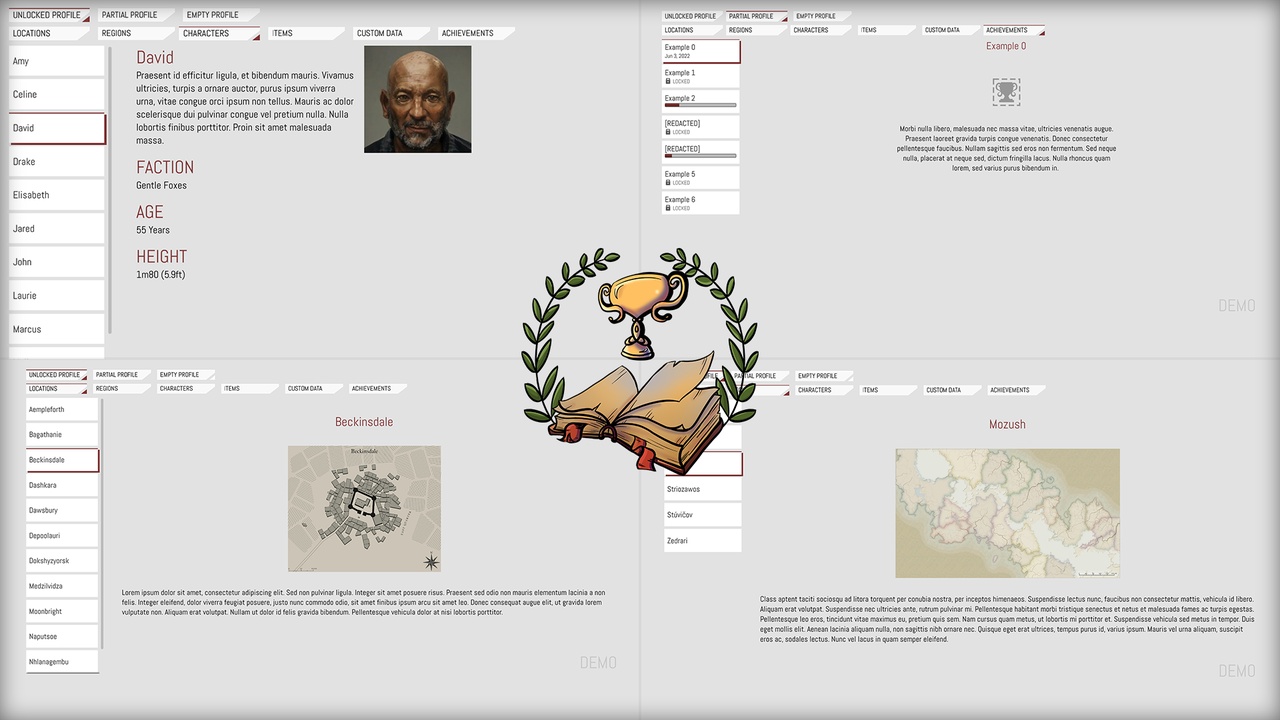
Task: Click David's portrait photo
Action: 418,99
